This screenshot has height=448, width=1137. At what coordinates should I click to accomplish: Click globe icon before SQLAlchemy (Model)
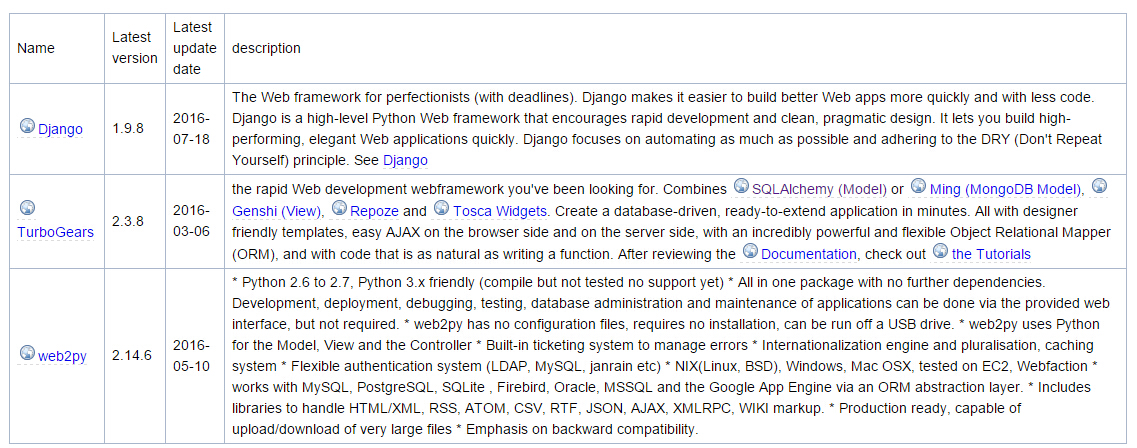click(741, 187)
